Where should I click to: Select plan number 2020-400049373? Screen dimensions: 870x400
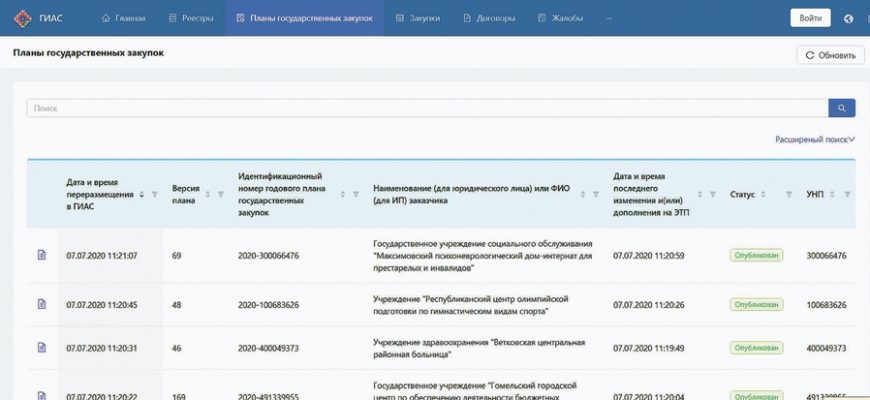(269, 348)
